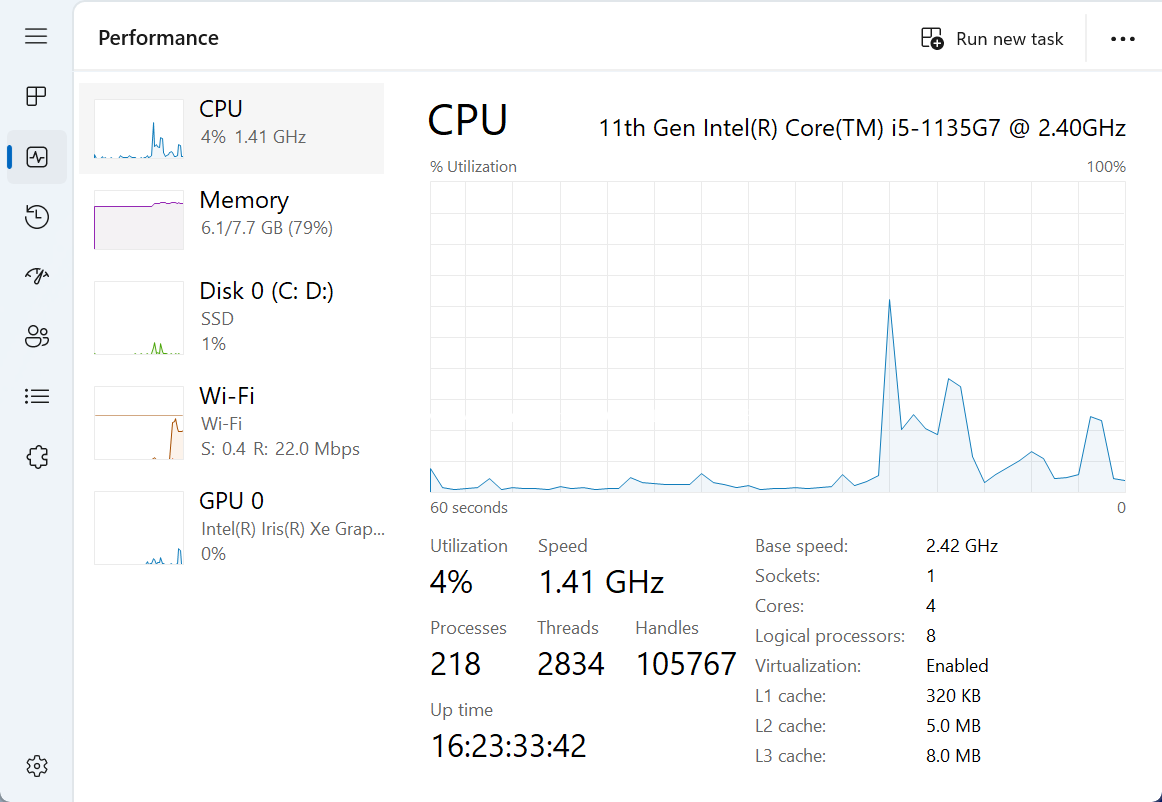Select the Performance page icon
Image resolution: width=1162 pixels, height=802 pixels.
click(37, 157)
